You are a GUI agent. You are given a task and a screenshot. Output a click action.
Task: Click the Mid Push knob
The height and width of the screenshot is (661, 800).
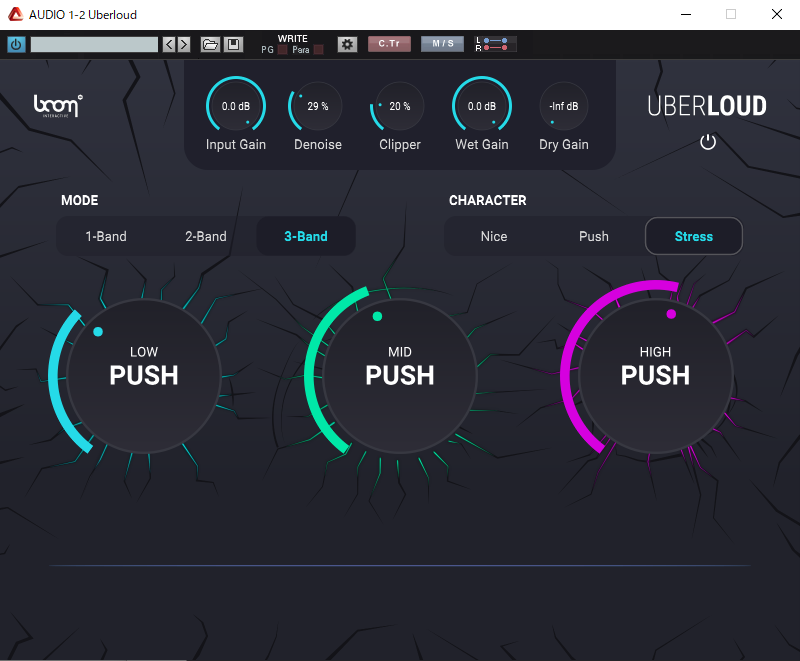pyautogui.click(x=400, y=376)
